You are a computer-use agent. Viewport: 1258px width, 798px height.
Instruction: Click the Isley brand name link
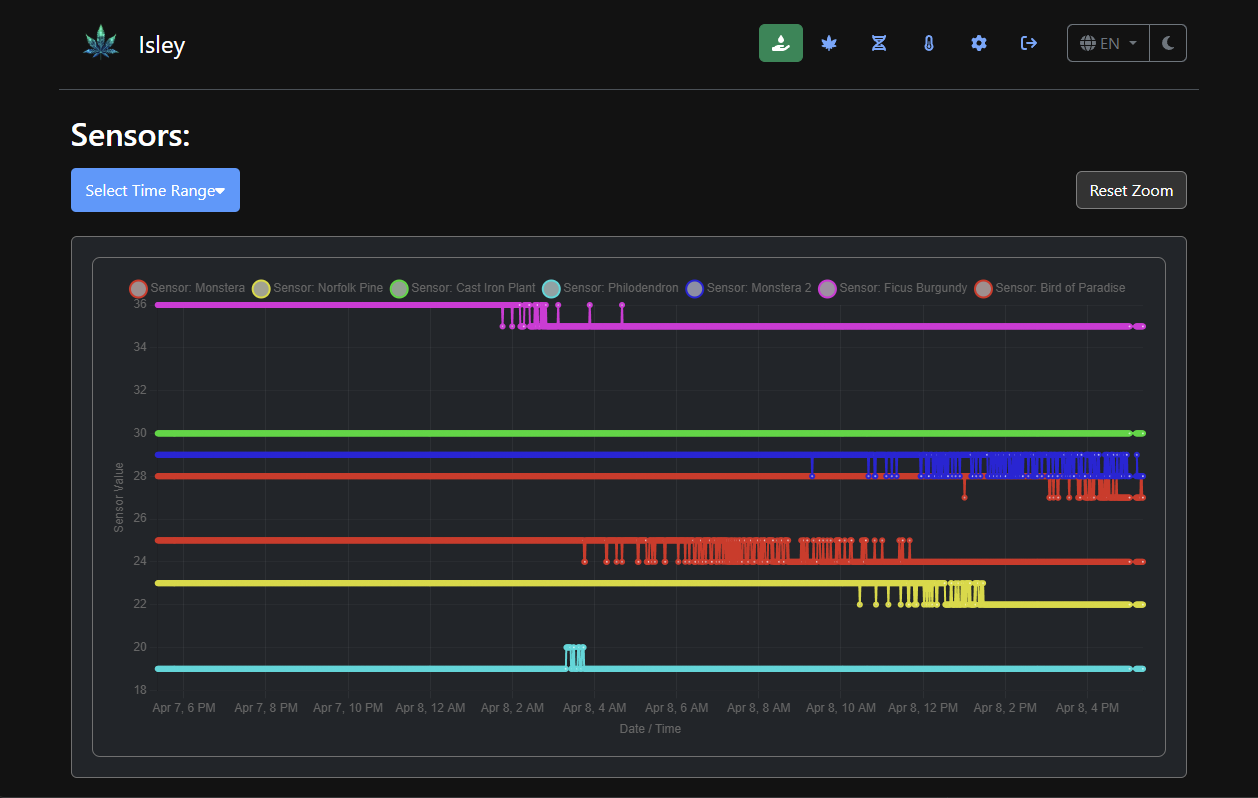click(162, 45)
